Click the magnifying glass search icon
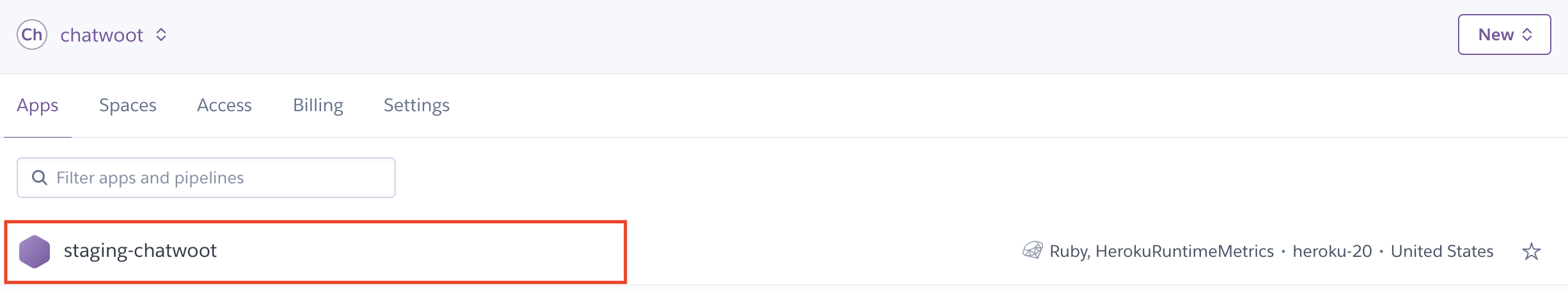Viewport: 1568px width, 292px height. coord(40,178)
